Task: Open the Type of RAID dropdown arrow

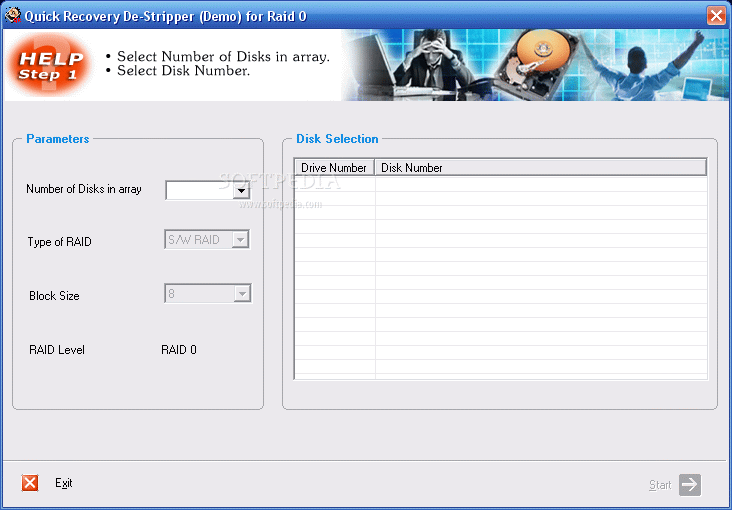Action: tap(240, 240)
